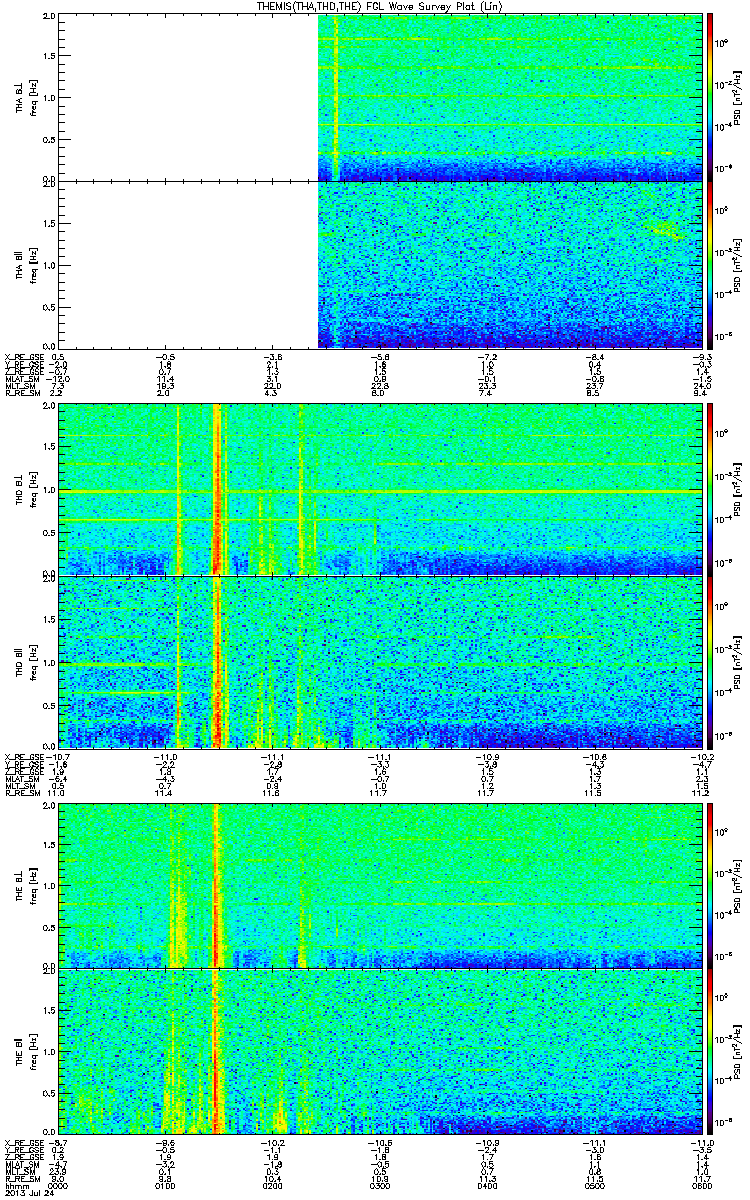Click the PSD [nT²/Hz] label beside THE BII
The height and width of the screenshot is (1200, 750).
[x=737, y=1052]
